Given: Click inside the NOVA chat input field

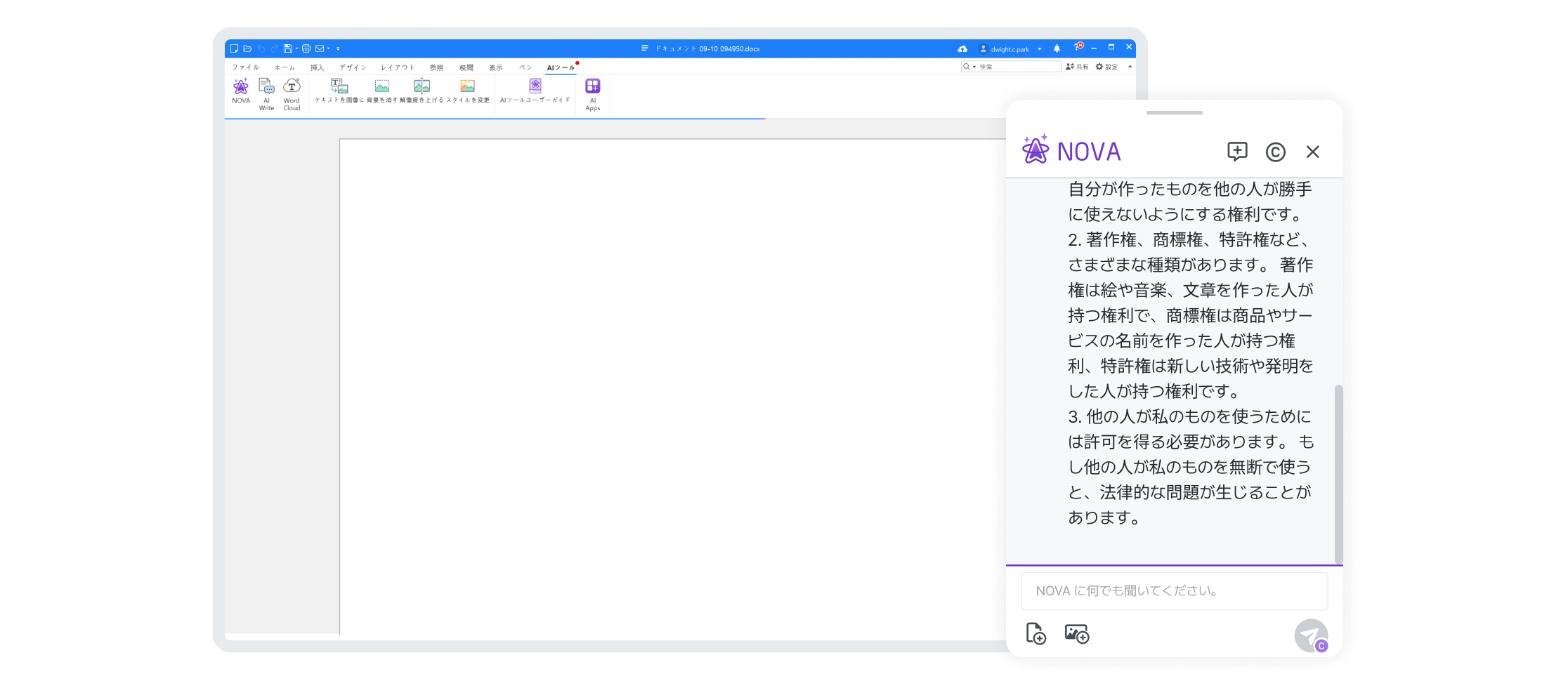Looking at the screenshot, I should pyautogui.click(x=1173, y=590).
